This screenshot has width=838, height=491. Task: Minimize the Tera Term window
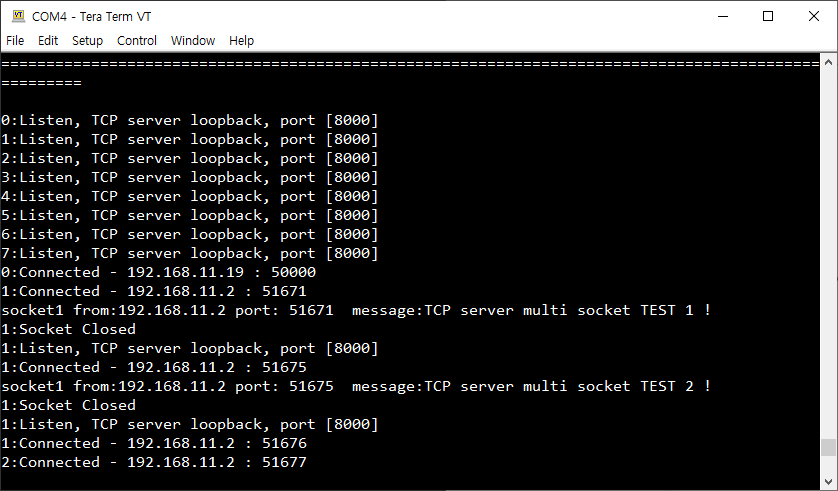coord(722,16)
